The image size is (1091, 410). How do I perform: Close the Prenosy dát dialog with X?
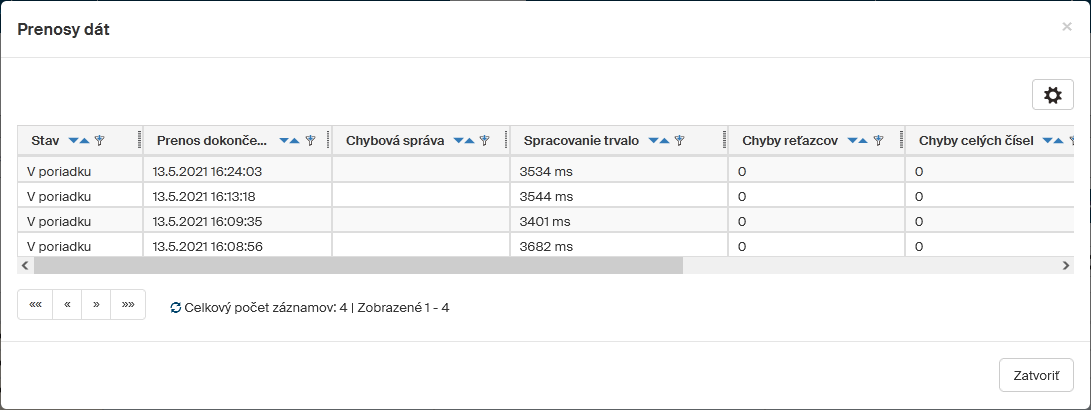[x=1066, y=27]
